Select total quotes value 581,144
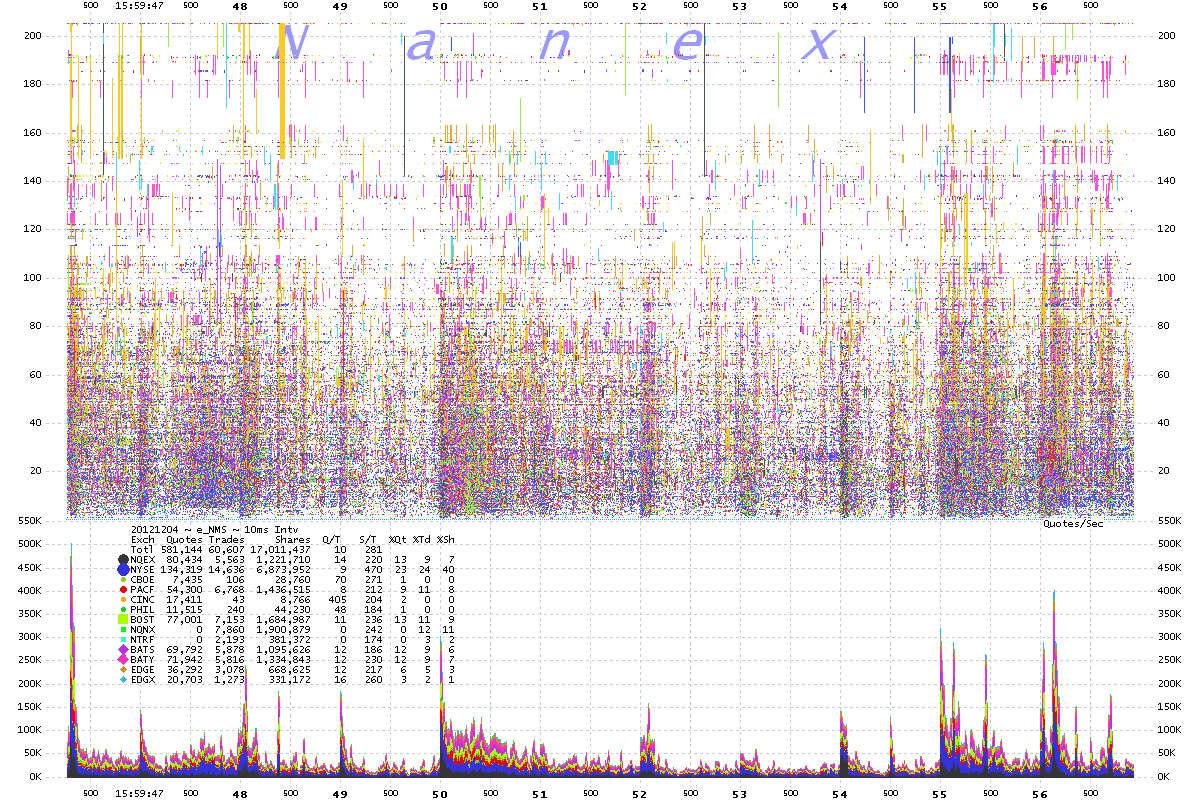Image resolution: width=1200 pixels, height=800 pixels. coord(182,549)
